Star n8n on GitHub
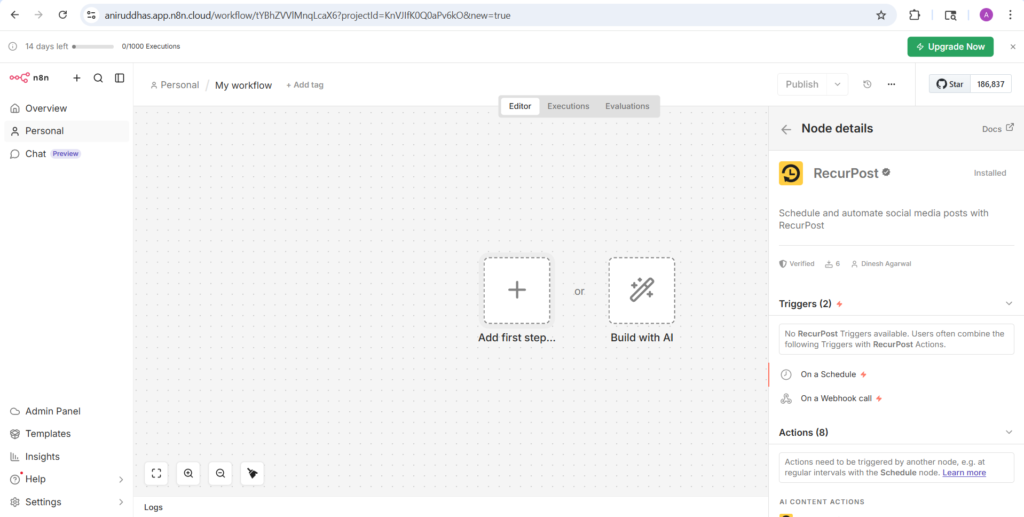The height and width of the screenshot is (517, 1024). (950, 84)
